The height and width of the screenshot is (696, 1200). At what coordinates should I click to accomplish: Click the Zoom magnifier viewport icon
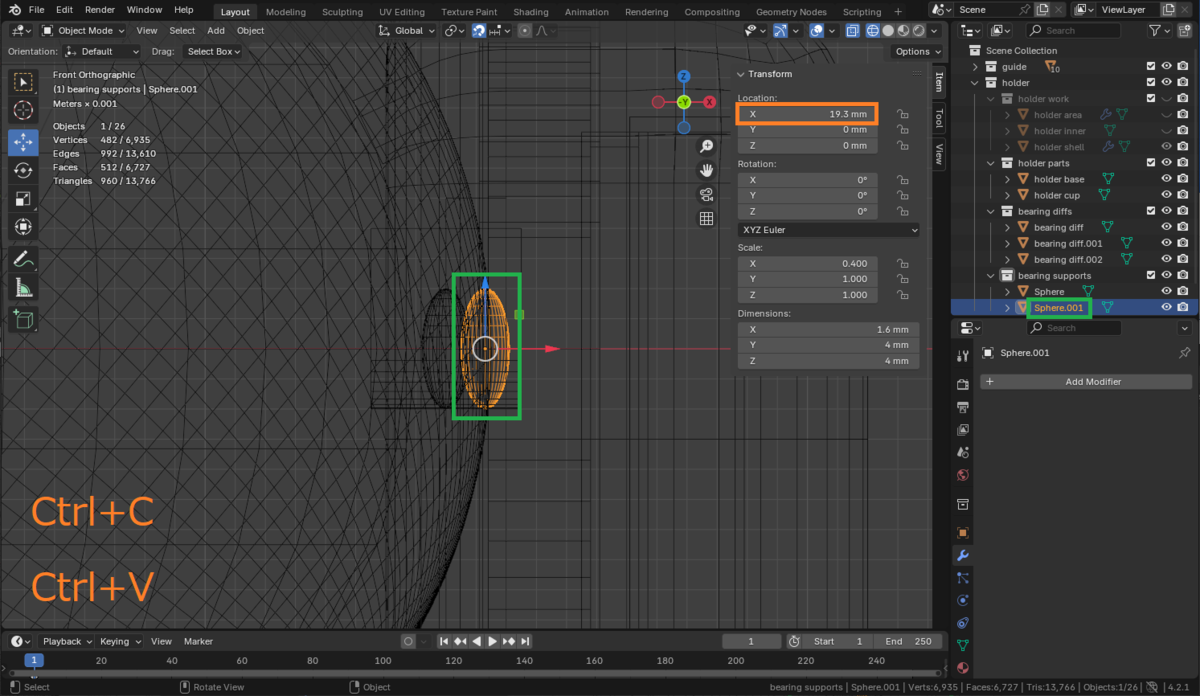[x=706, y=147]
